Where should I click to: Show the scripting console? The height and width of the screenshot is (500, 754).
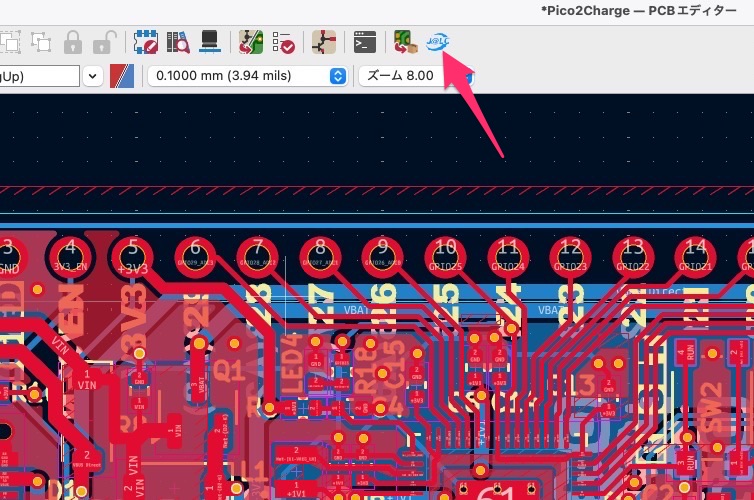pyautogui.click(x=365, y=42)
